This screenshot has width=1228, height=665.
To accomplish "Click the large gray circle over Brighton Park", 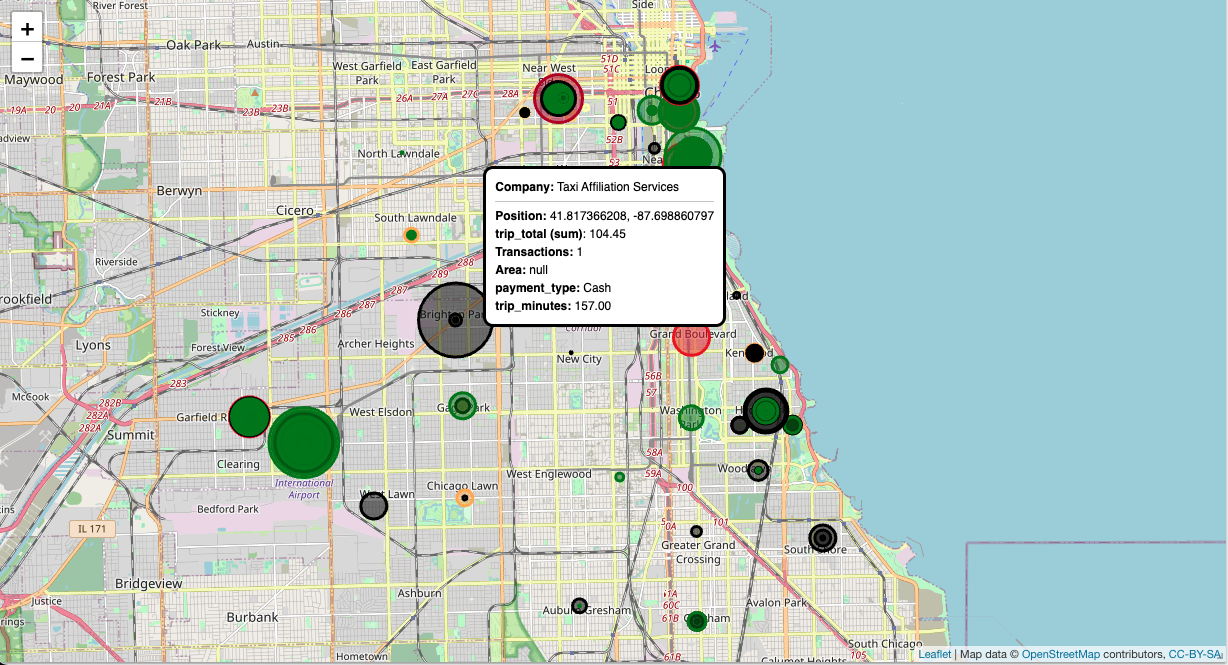I will (x=455, y=322).
